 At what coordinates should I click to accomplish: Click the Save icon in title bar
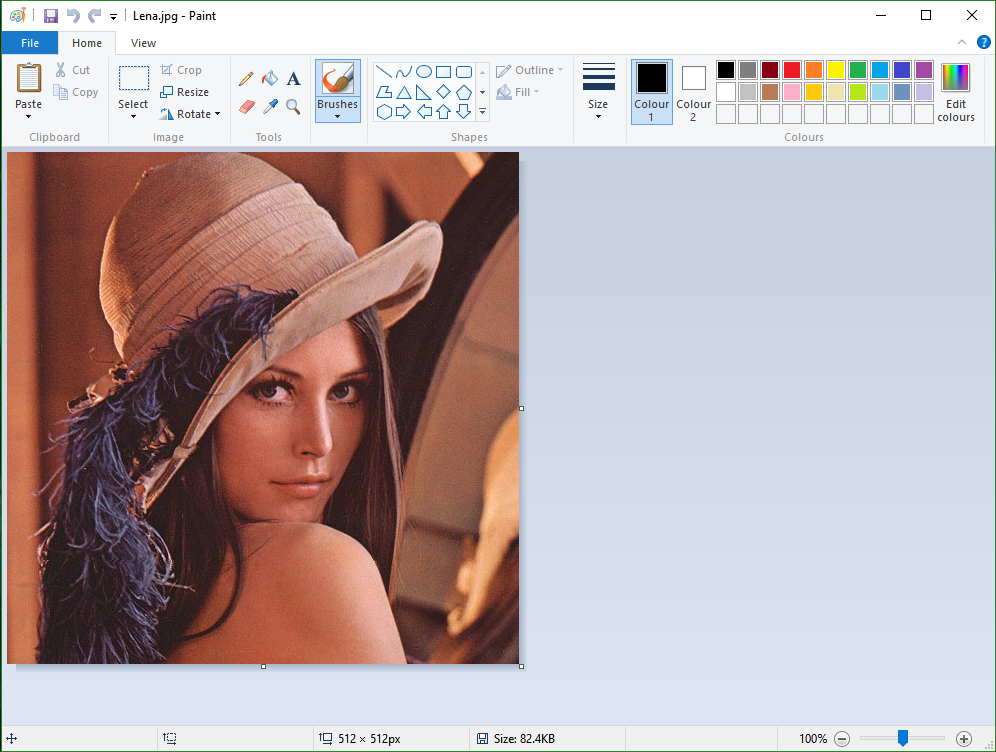point(50,16)
